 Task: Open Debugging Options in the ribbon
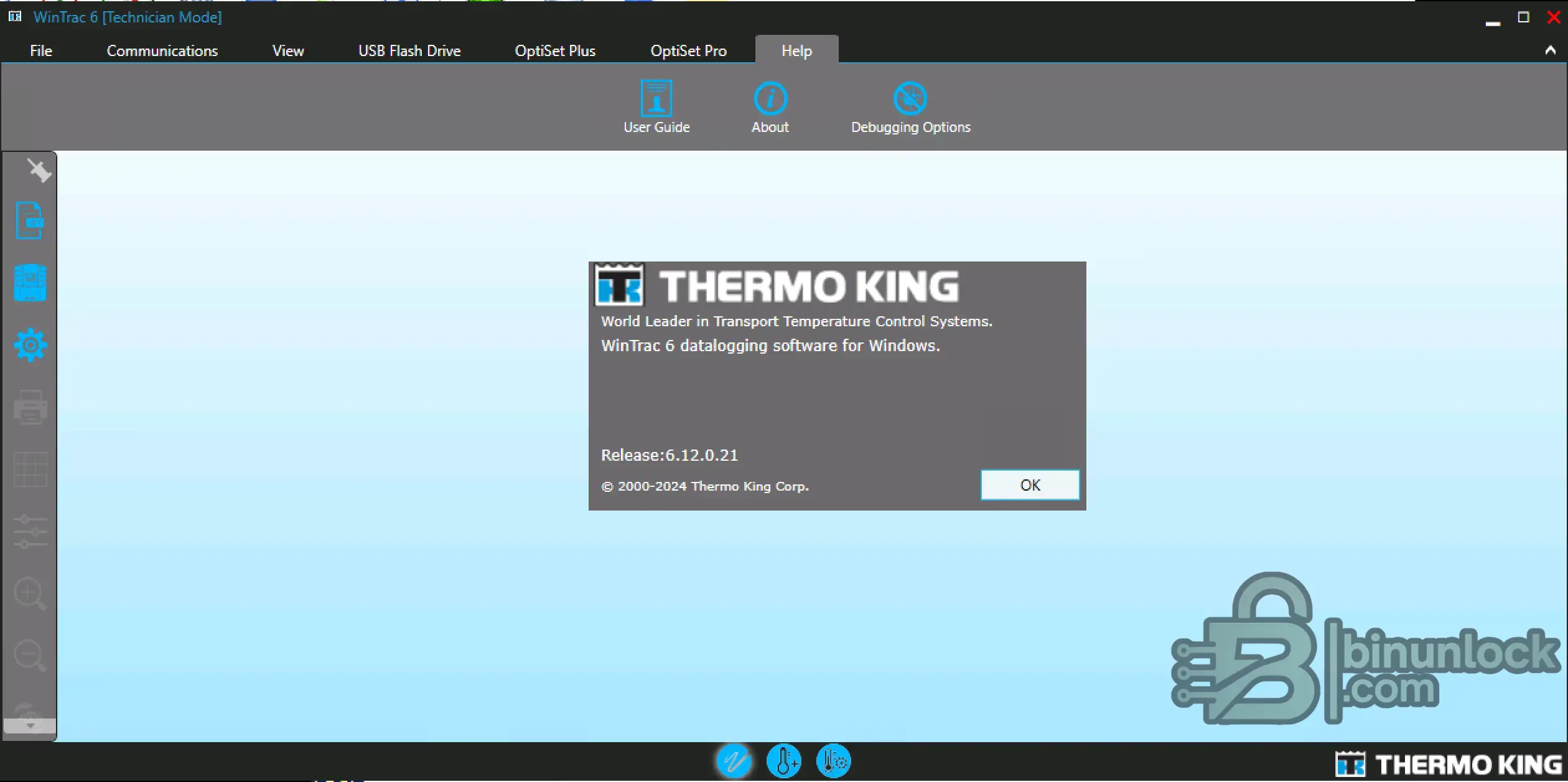[x=910, y=107]
